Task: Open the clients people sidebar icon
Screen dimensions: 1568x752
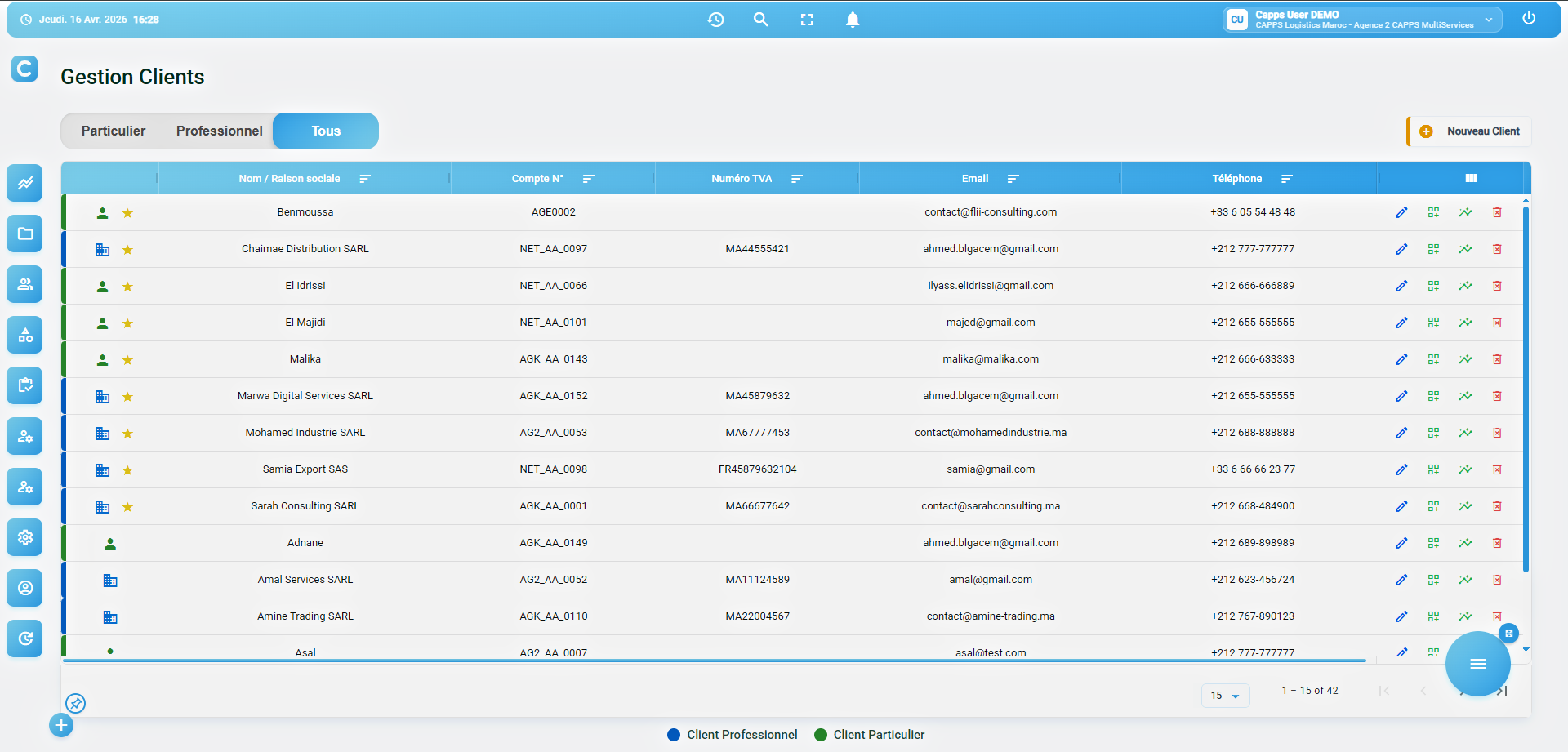Action: pos(25,284)
